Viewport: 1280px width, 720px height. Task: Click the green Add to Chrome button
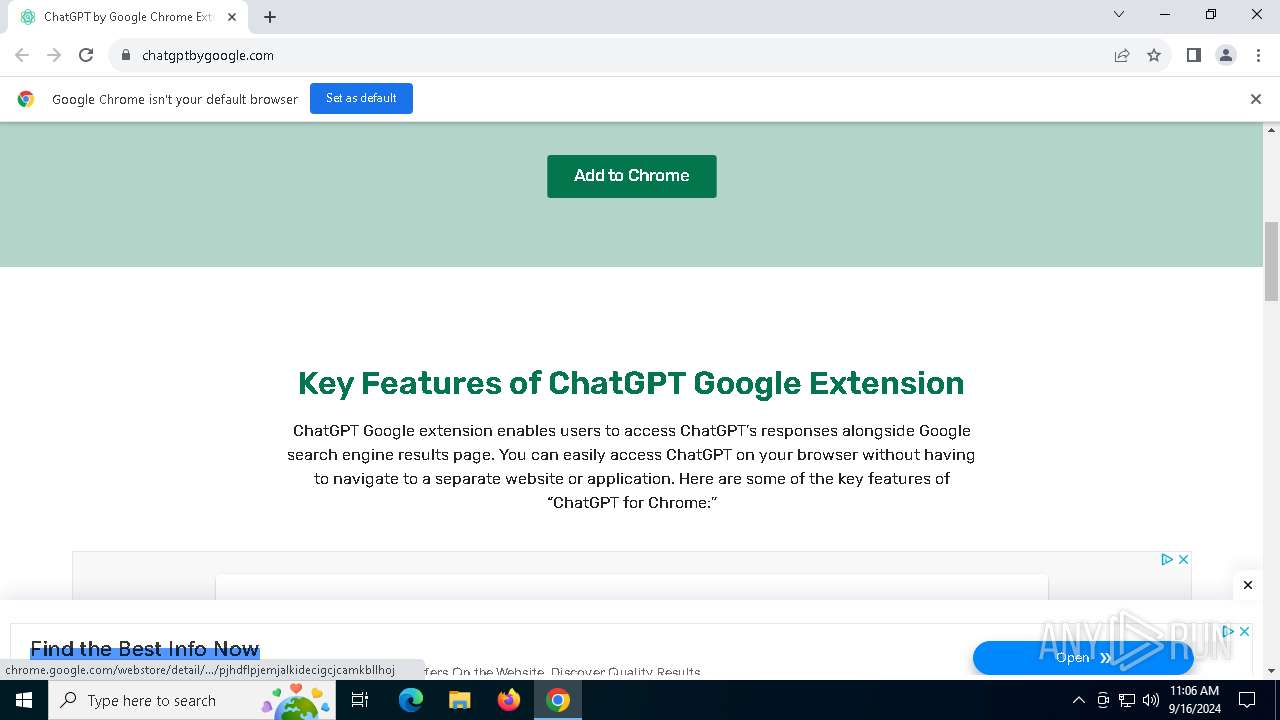[631, 176]
